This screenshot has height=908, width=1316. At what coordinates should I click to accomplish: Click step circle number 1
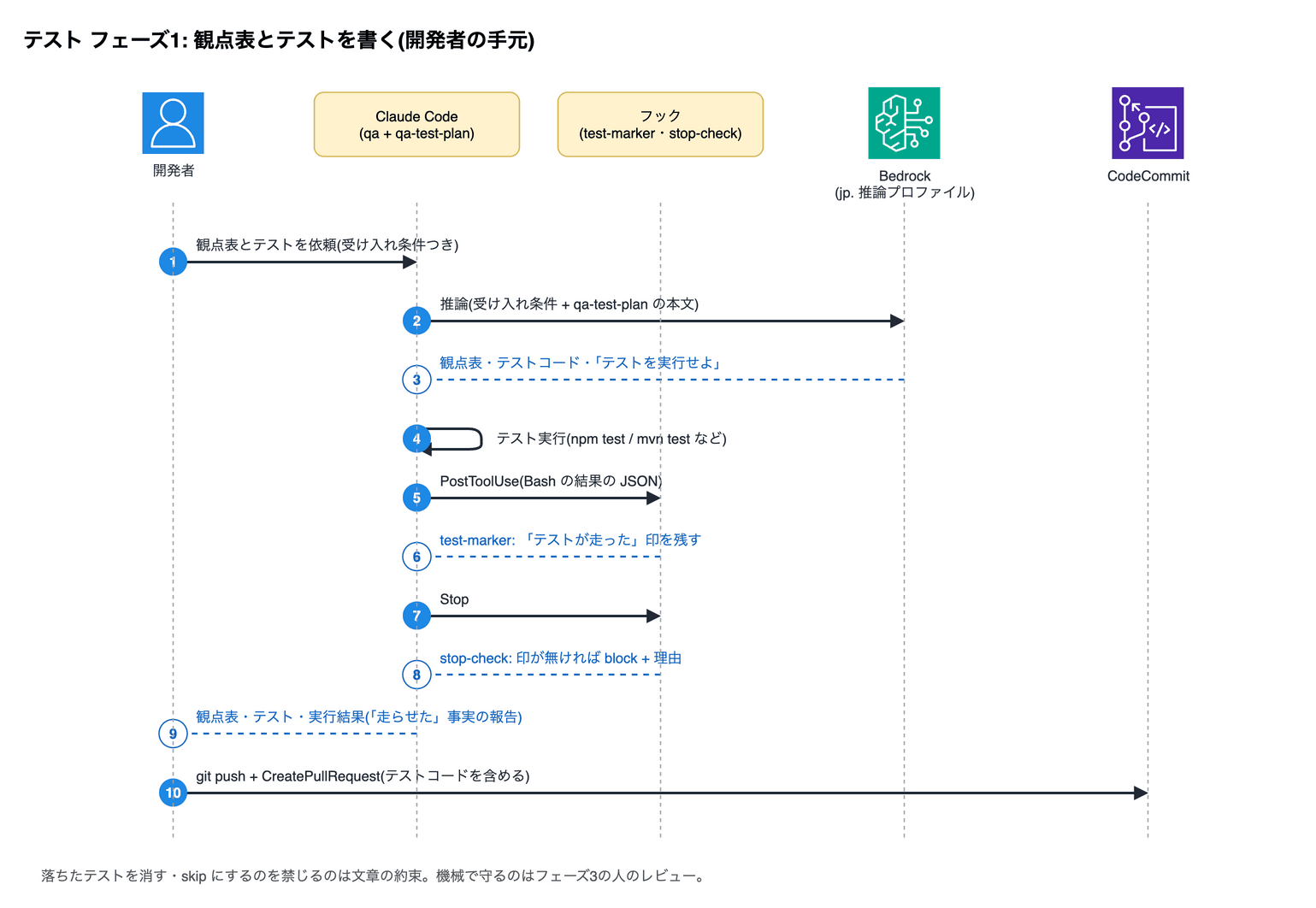pos(173,262)
